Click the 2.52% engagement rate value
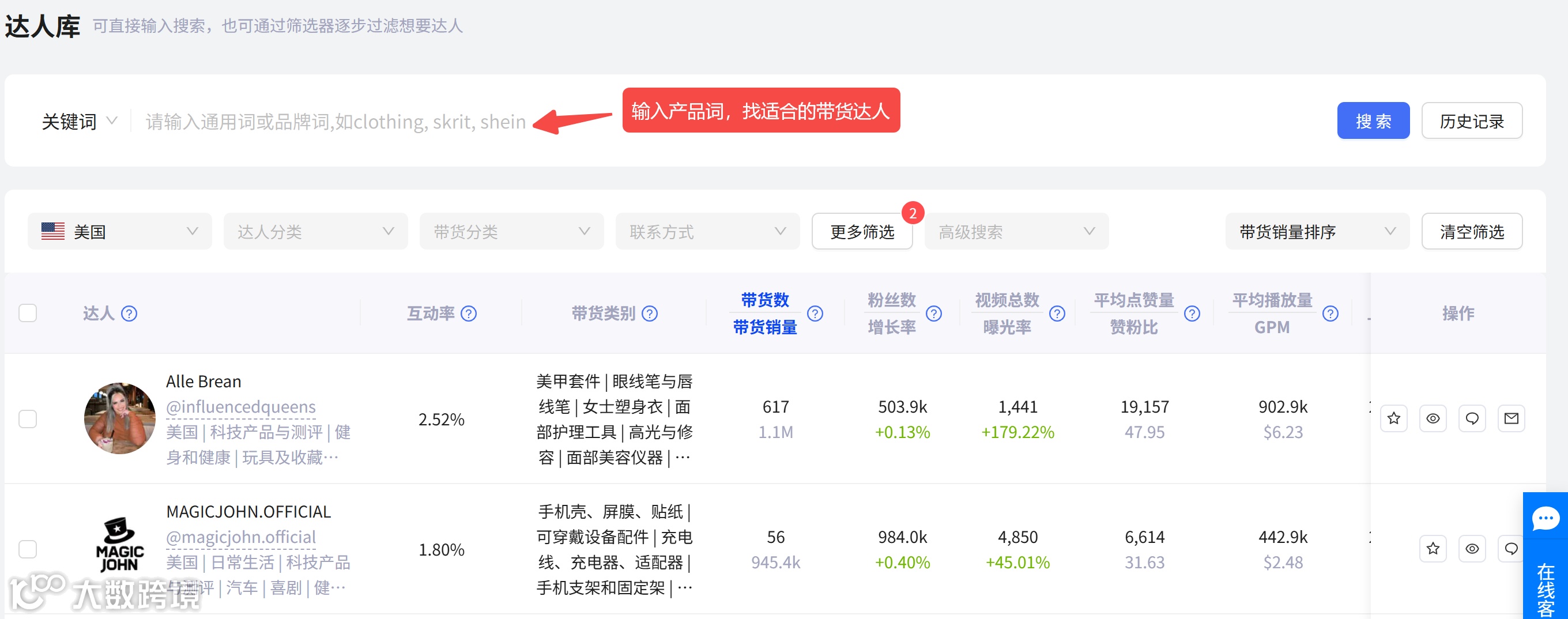The width and height of the screenshot is (1568, 619). (x=442, y=420)
